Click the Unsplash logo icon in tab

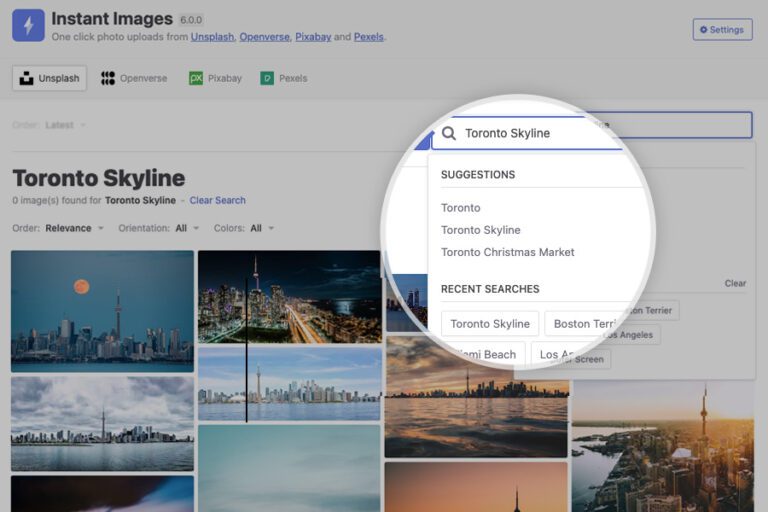(27, 78)
